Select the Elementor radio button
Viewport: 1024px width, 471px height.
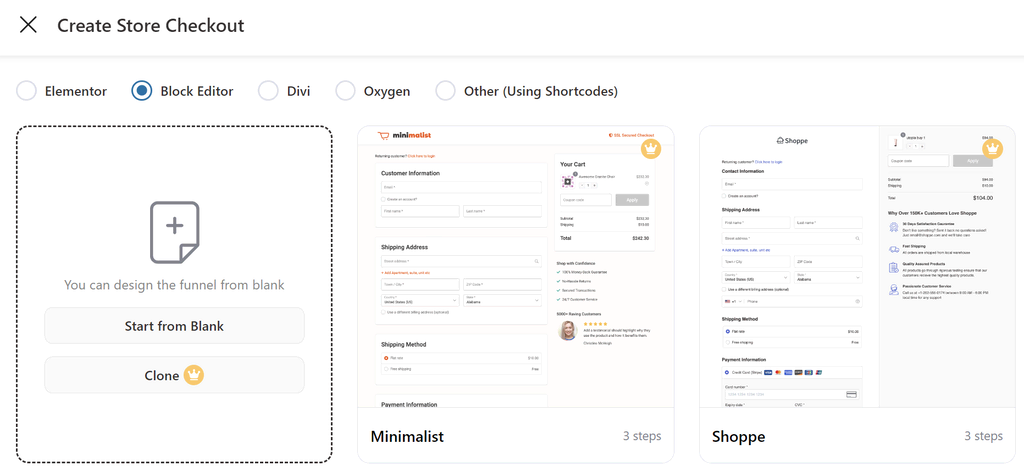[26, 91]
